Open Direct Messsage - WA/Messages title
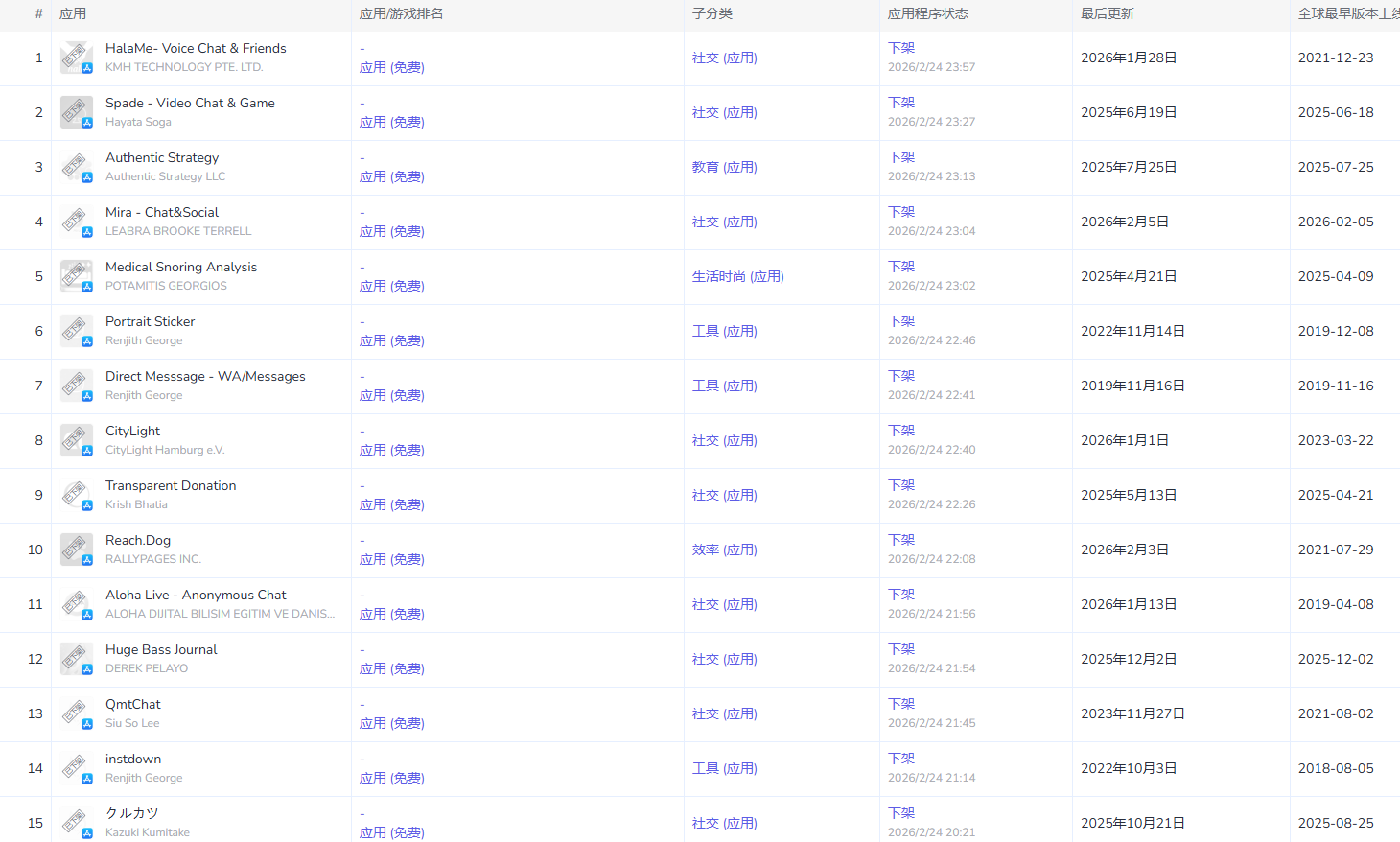 pyautogui.click(x=205, y=376)
